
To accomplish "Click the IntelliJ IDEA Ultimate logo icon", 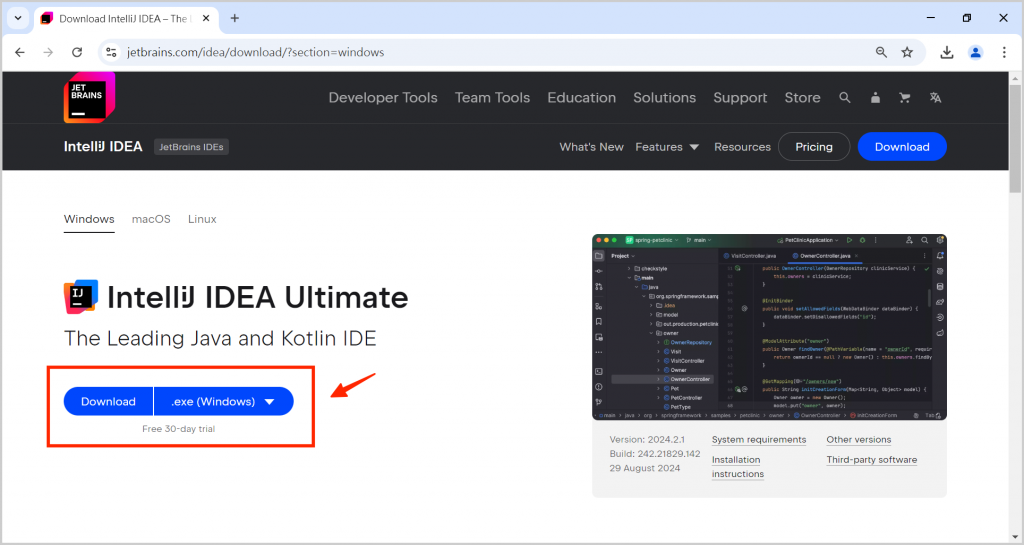I will coord(81,296).
